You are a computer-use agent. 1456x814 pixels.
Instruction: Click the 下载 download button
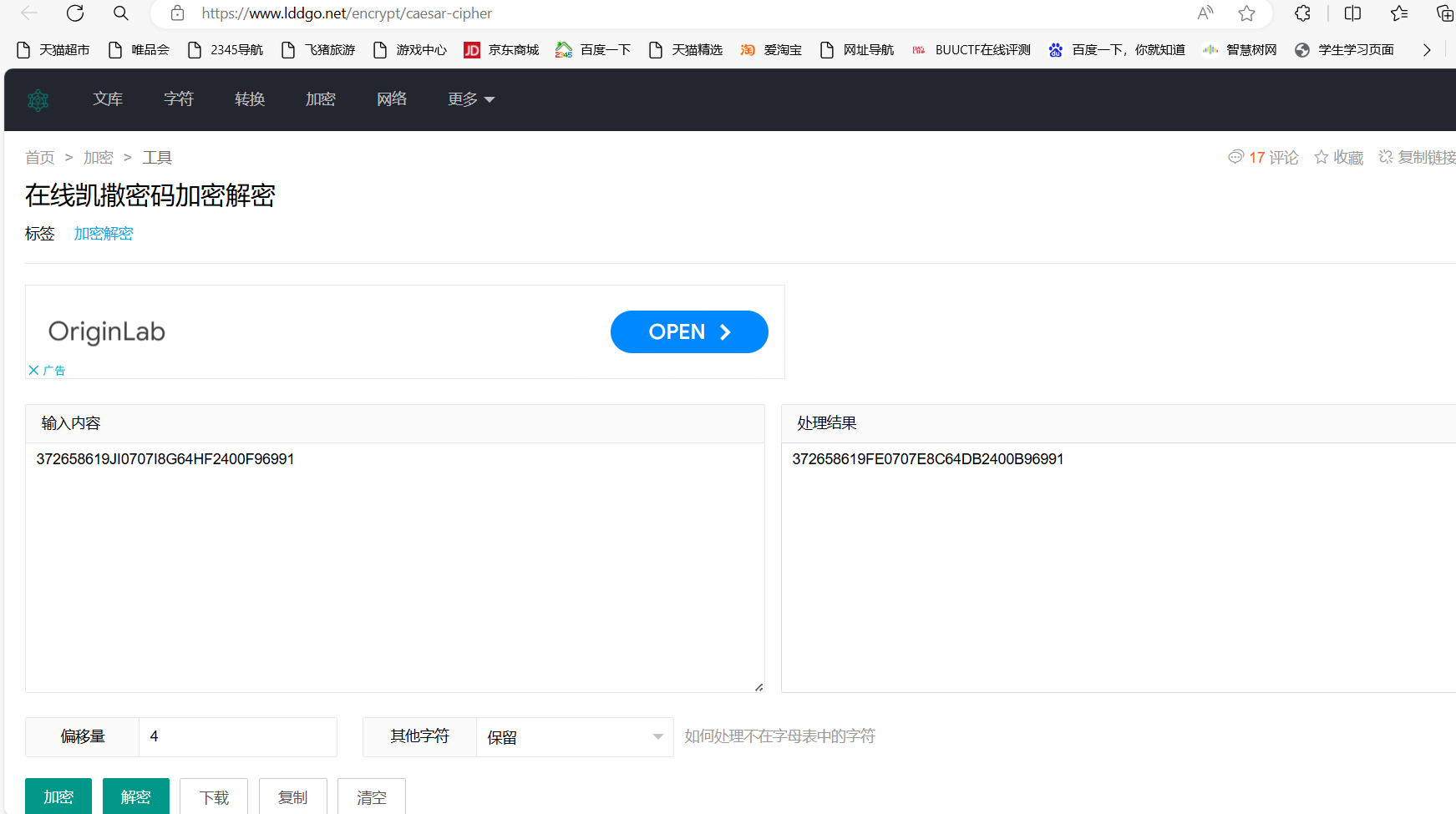214,796
